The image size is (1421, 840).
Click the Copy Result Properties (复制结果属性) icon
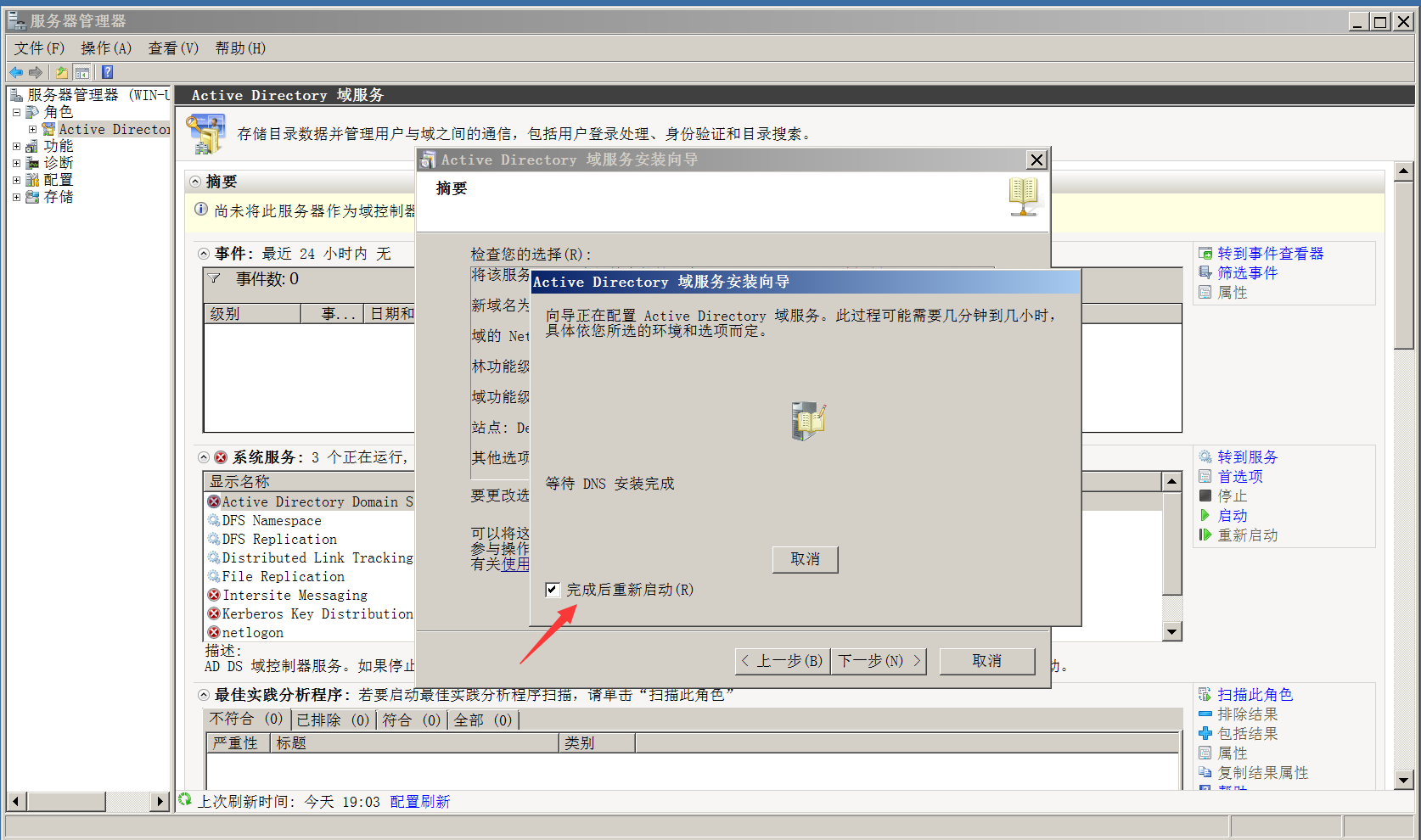click(1205, 772)
